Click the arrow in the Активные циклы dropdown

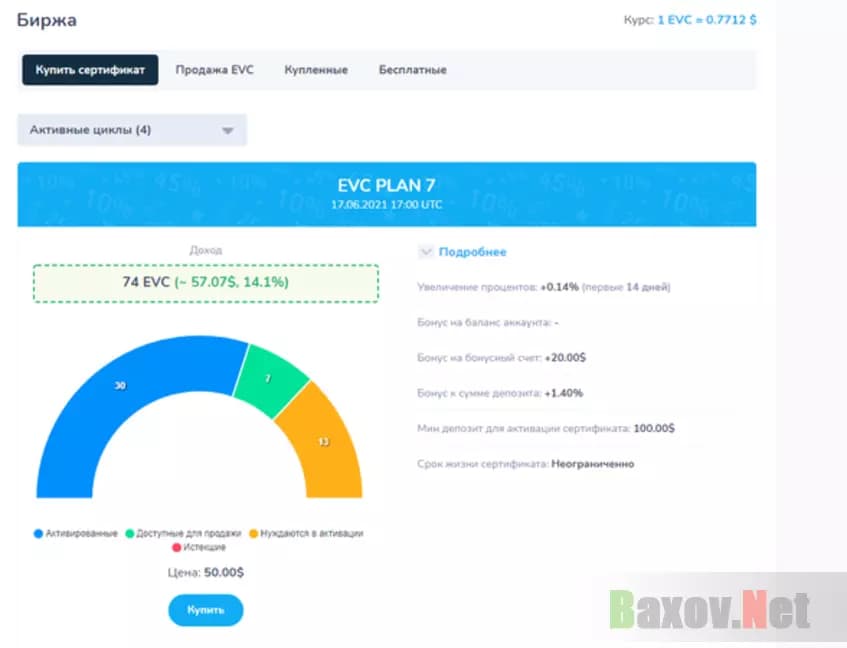227,131
